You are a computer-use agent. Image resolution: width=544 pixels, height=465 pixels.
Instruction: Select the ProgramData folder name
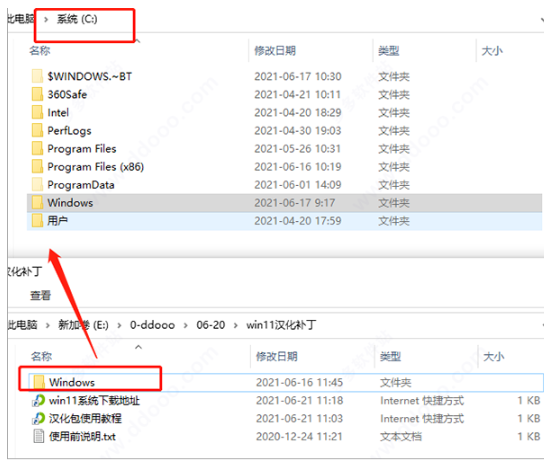81,185
